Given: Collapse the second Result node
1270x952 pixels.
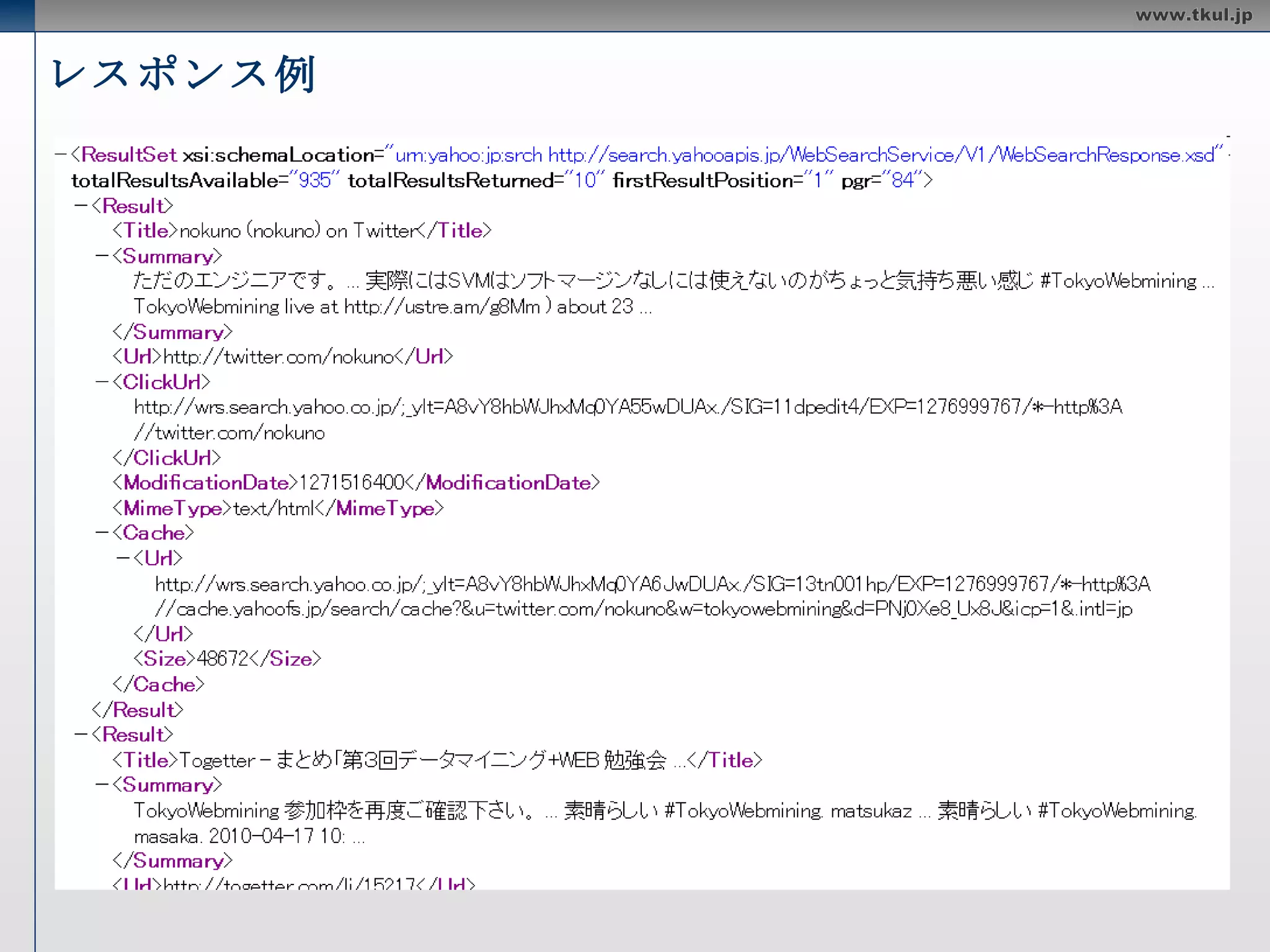Looking at the screenshot, I should [x=81, y=734].
